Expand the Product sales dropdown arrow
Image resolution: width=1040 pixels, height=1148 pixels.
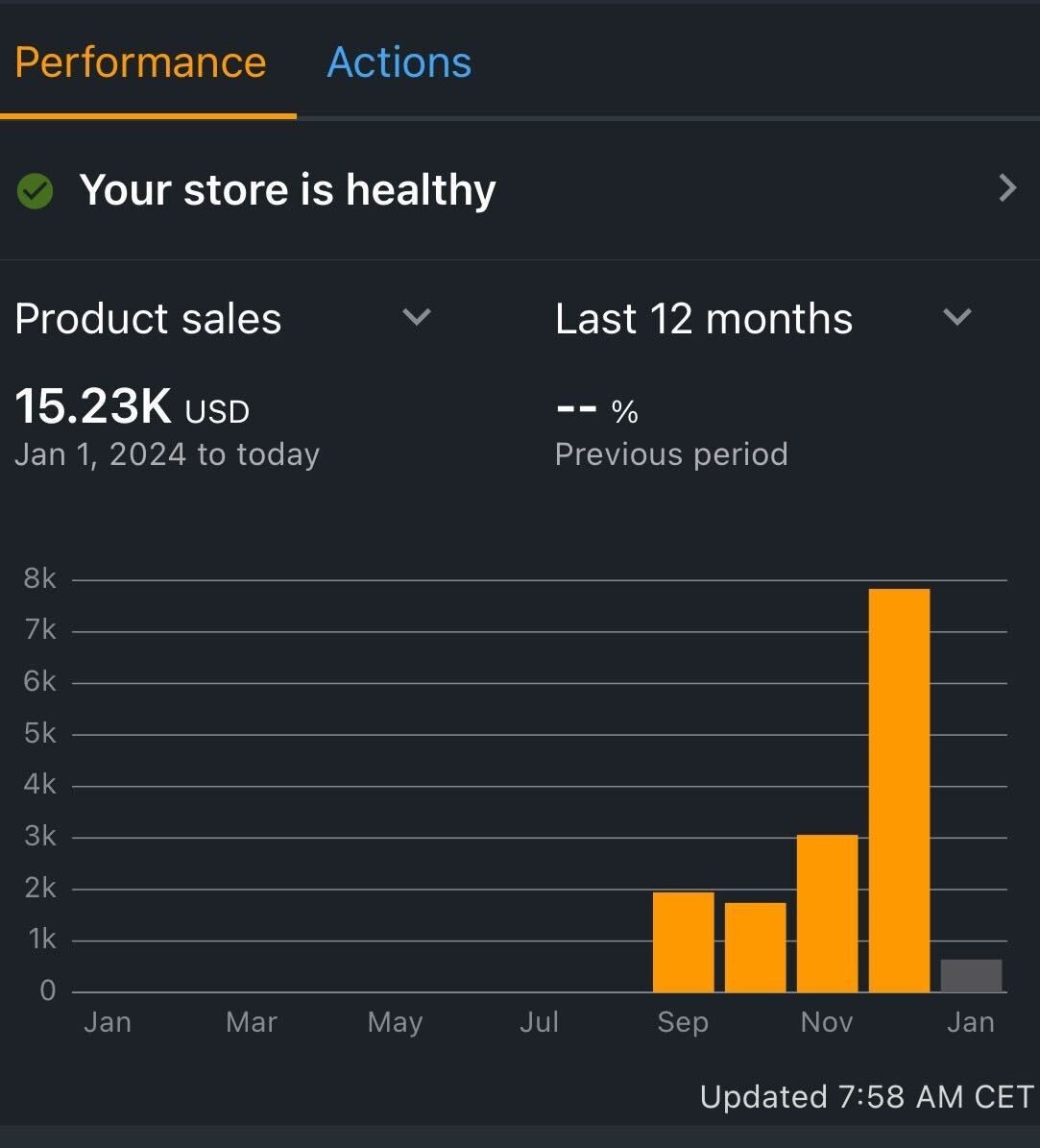(416, 317)
